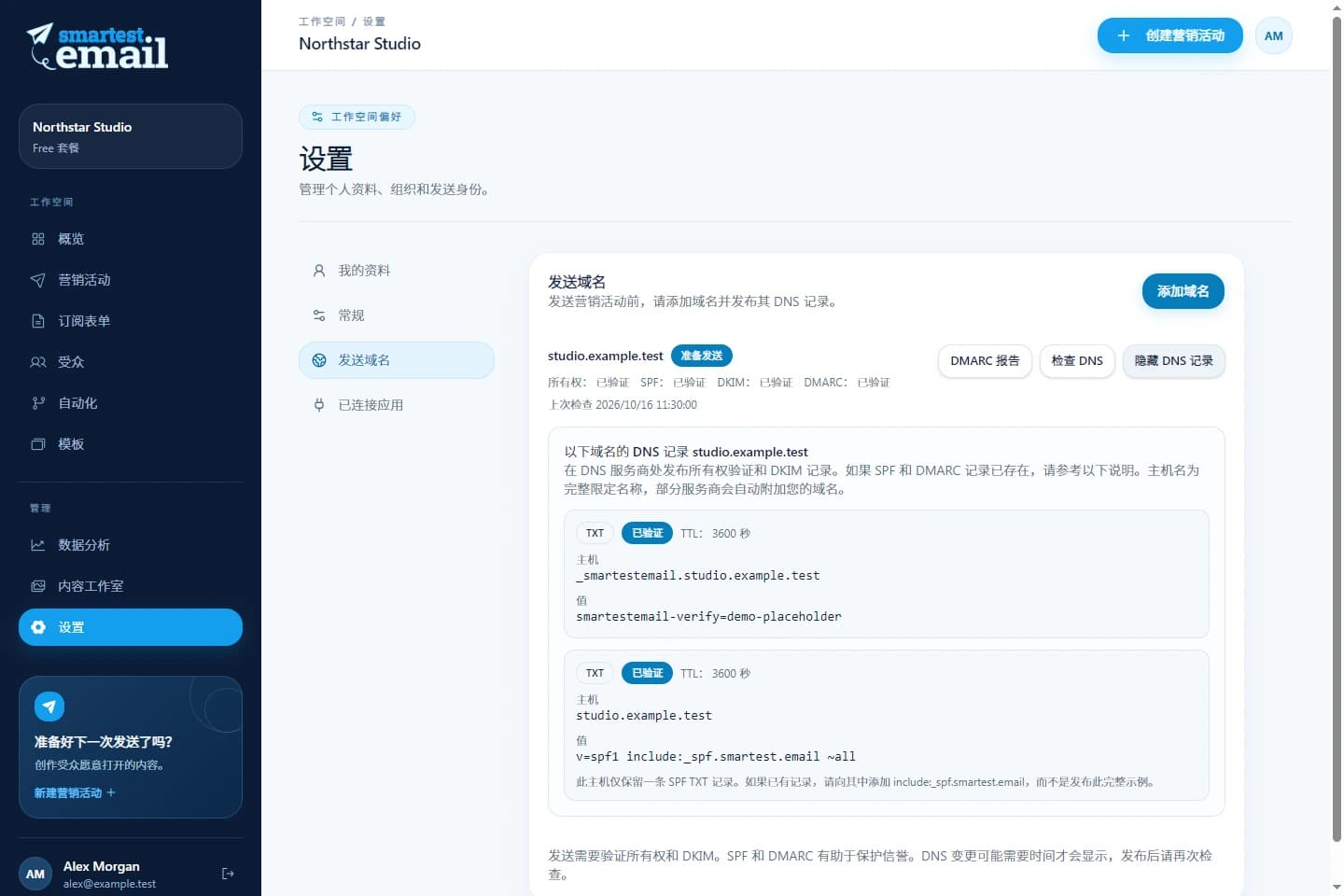Click the 工作空间 breadcrumb link

[322, 21]
